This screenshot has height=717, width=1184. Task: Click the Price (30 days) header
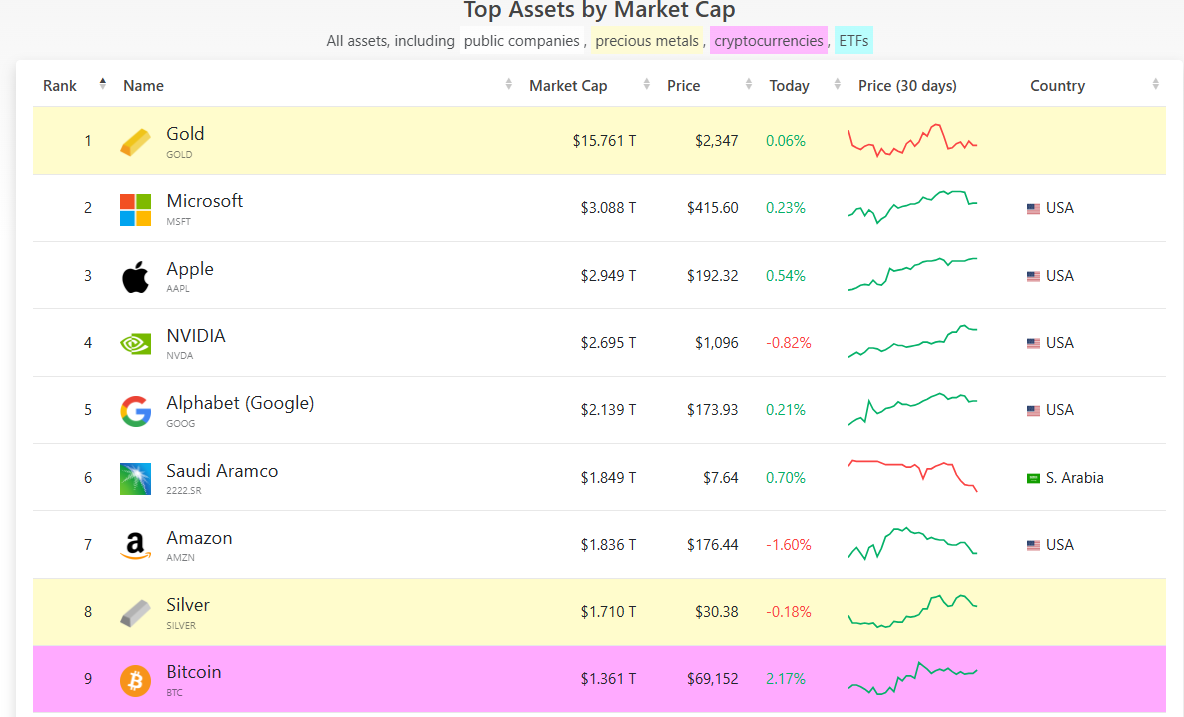click(x=907, y=86)
